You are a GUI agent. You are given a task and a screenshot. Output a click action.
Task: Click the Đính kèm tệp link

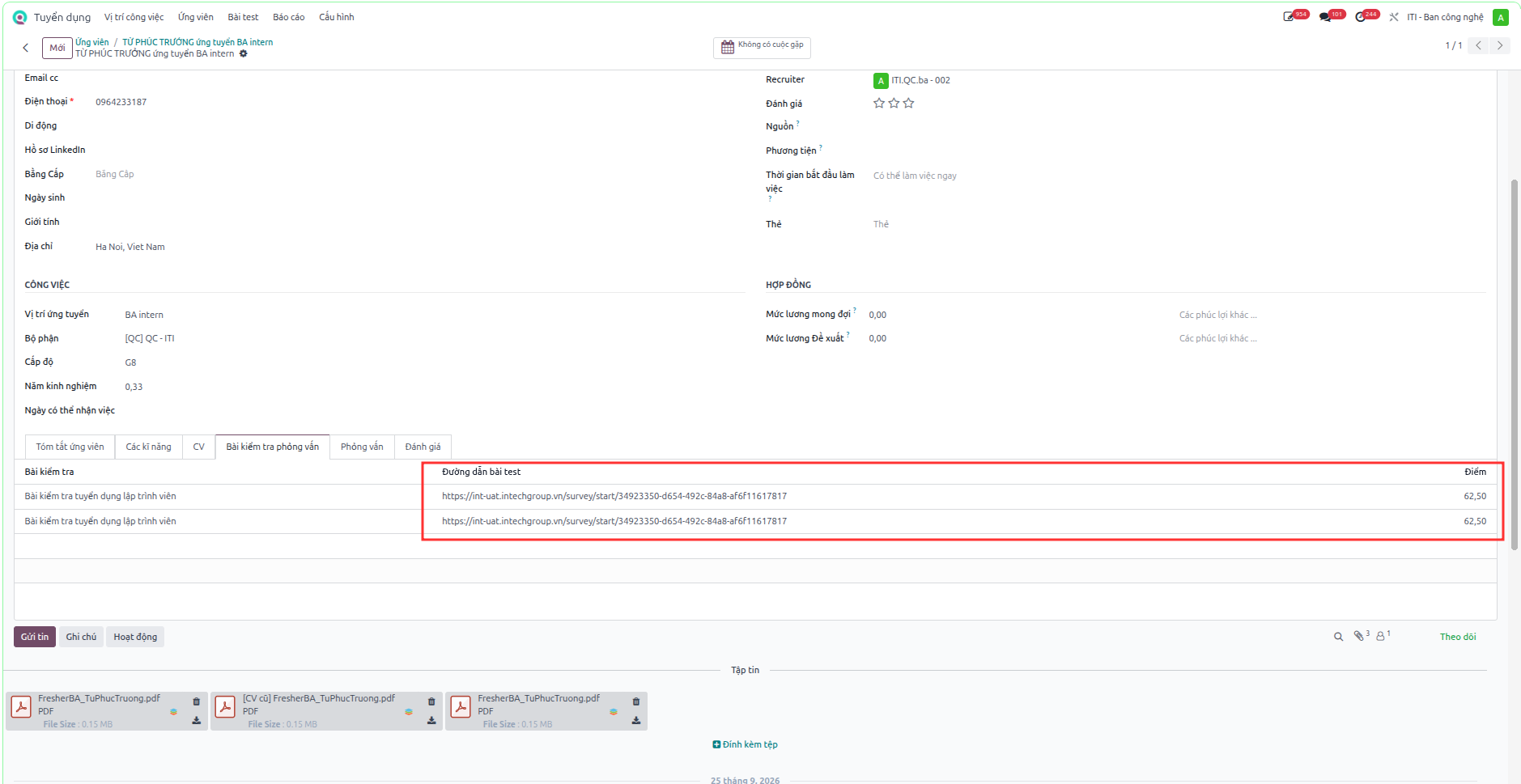[x=745, y=744]
